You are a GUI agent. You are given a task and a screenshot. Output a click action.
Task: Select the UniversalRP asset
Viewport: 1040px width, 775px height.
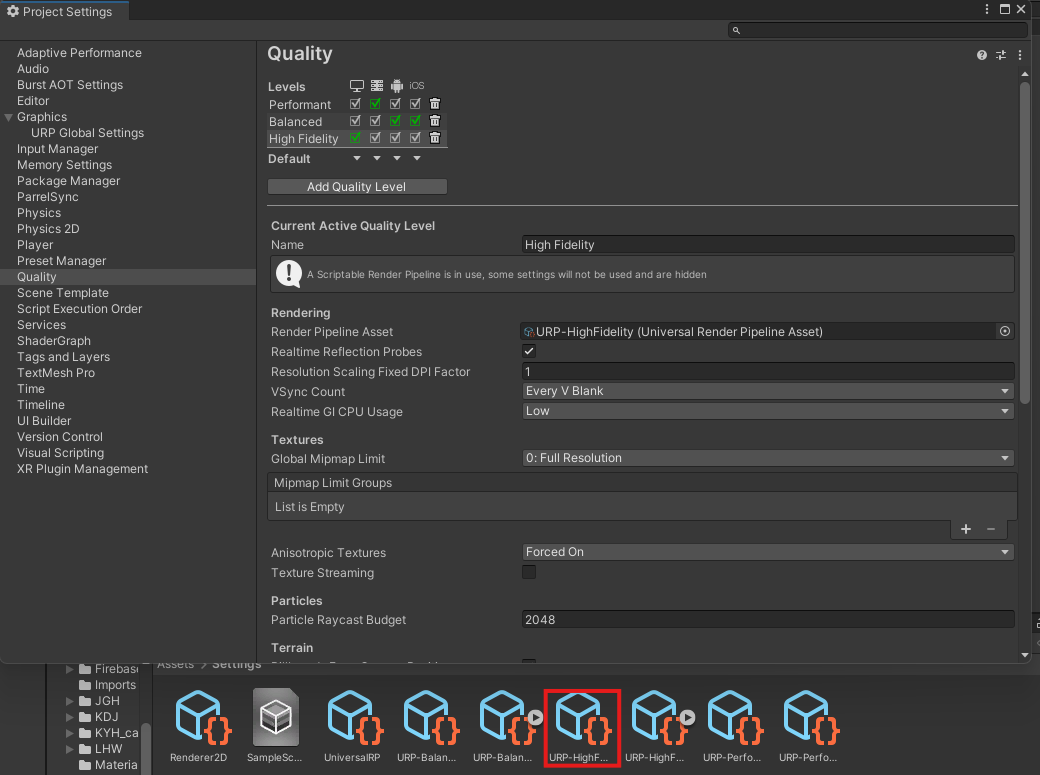click(x=352, y=726)
